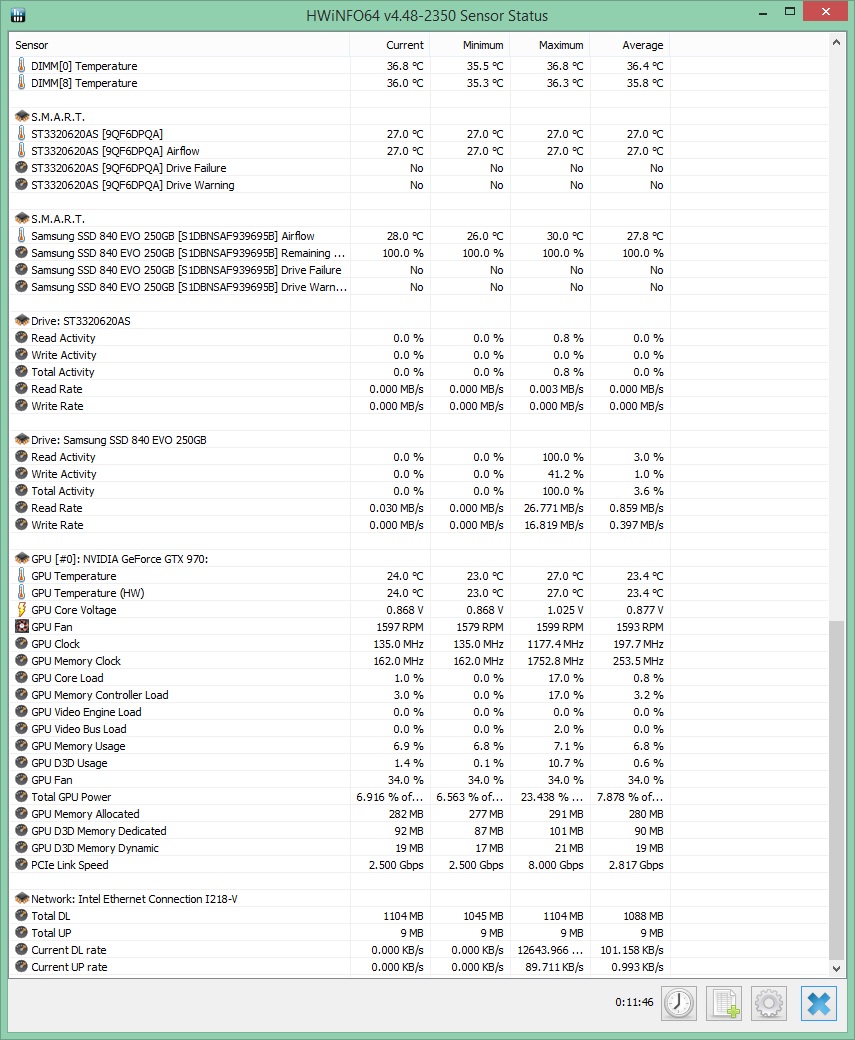Click the vertical scrollbar thumb
This screenshot has height=1040, width=855.
tap(836, 790)
